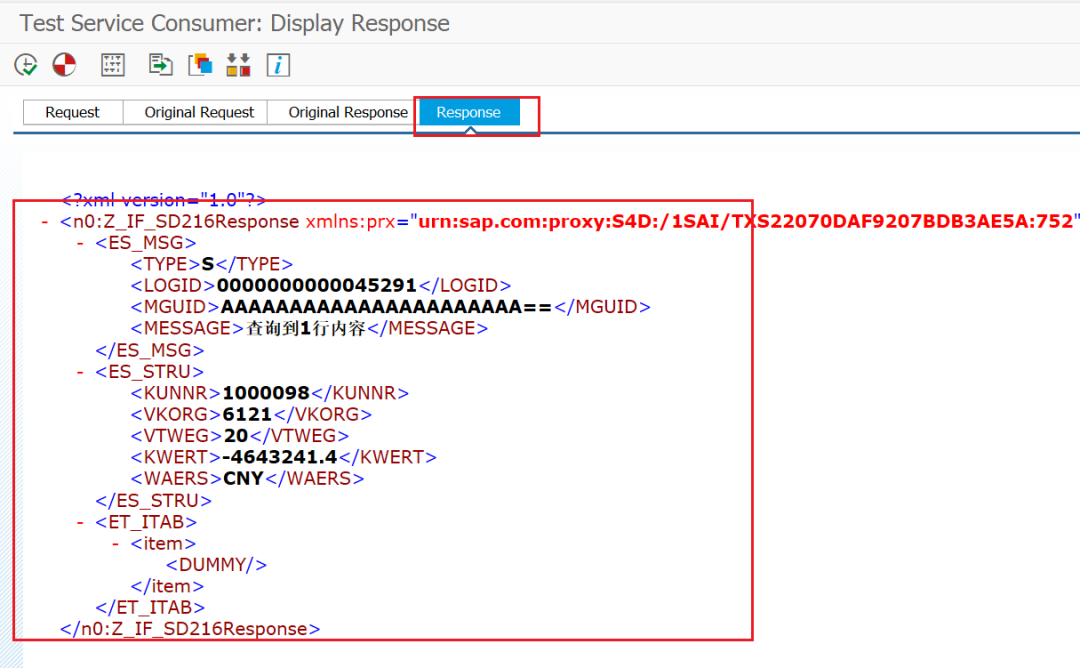Viewport: 1080px width, 668px height.
Task: Click the closing /item tag
Action: tap(167, 586)
